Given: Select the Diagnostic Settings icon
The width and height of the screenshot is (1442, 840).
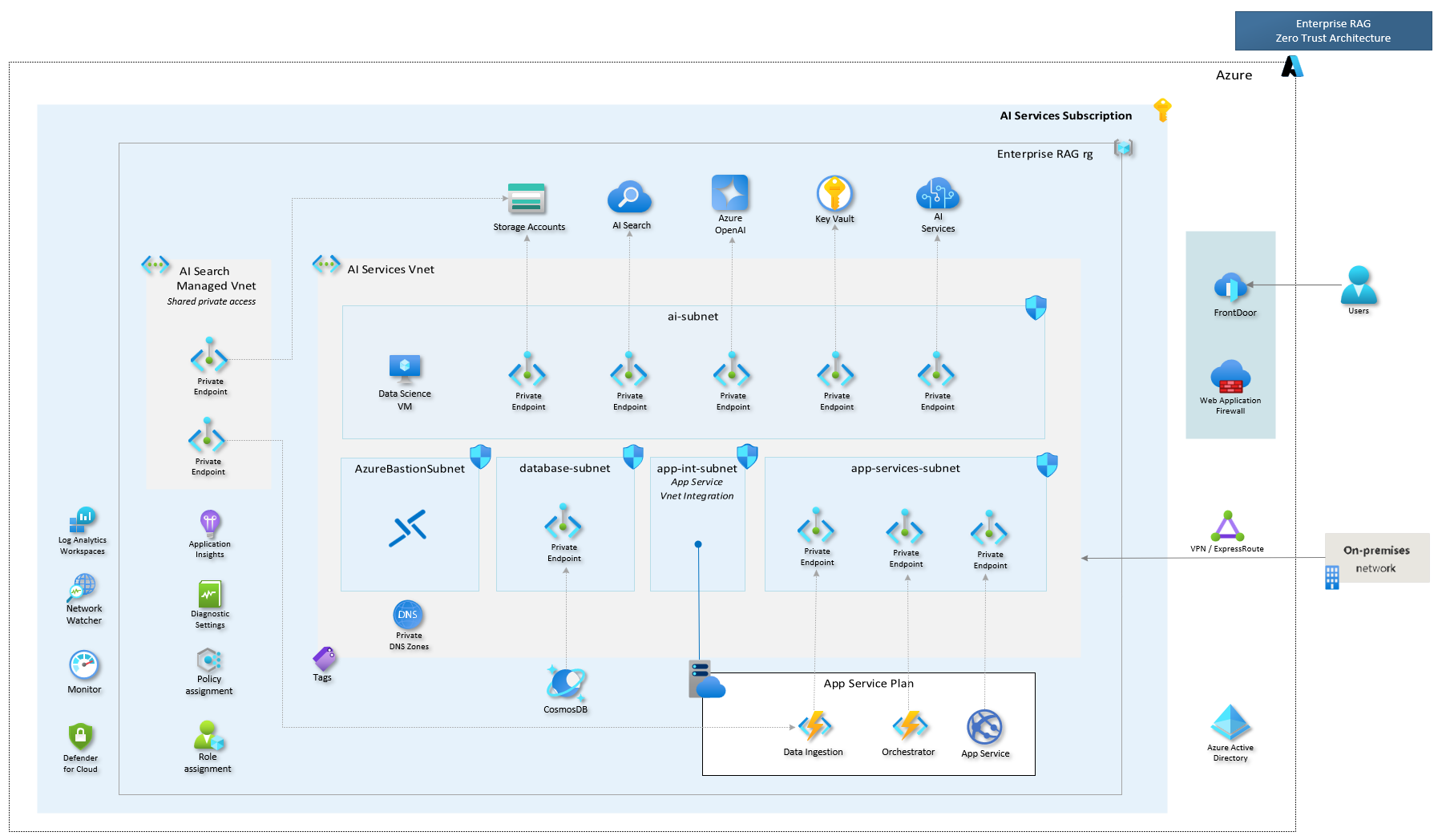Looking at the screenshot, I should [210, 594].
